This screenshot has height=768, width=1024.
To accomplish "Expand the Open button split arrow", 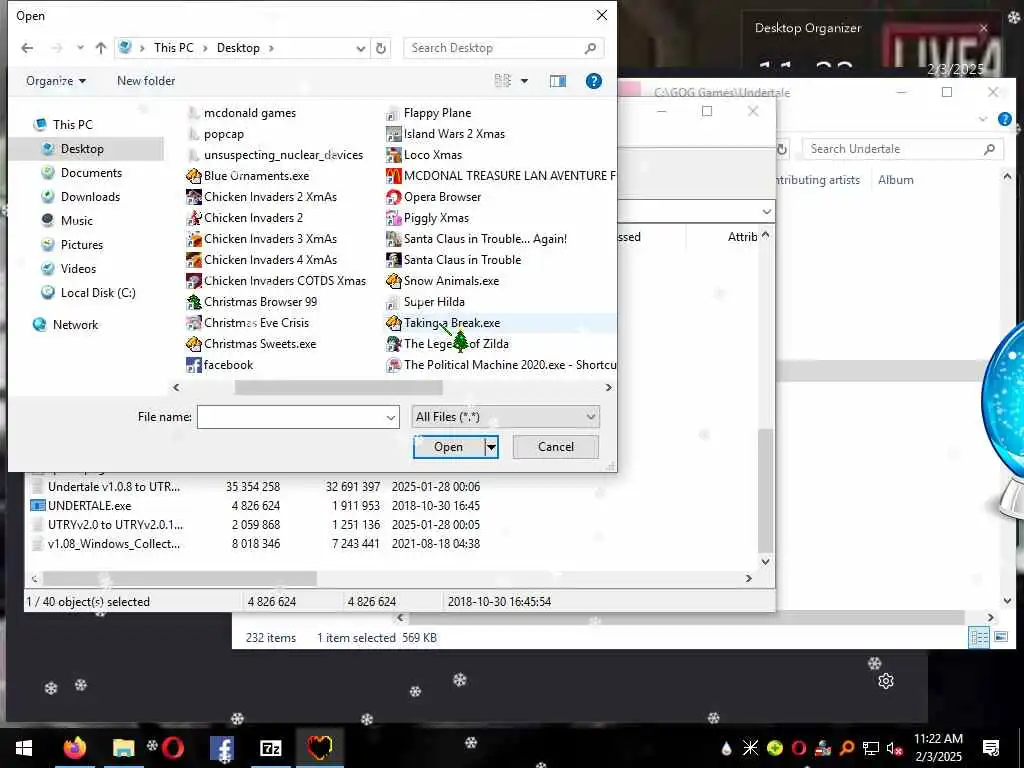I will click(x=491, y=447).
